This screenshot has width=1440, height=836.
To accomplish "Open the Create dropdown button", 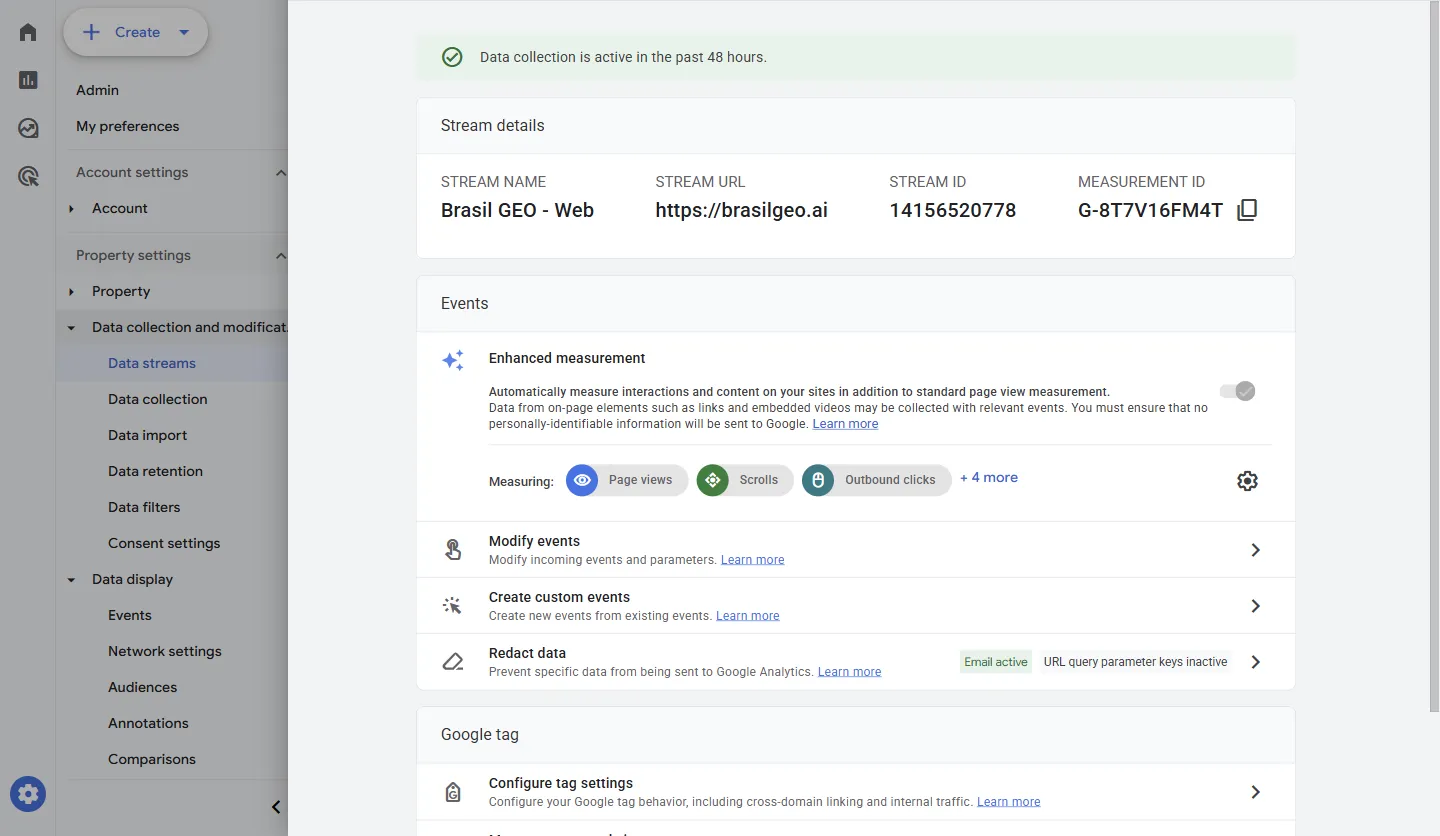I will point(136,32).
